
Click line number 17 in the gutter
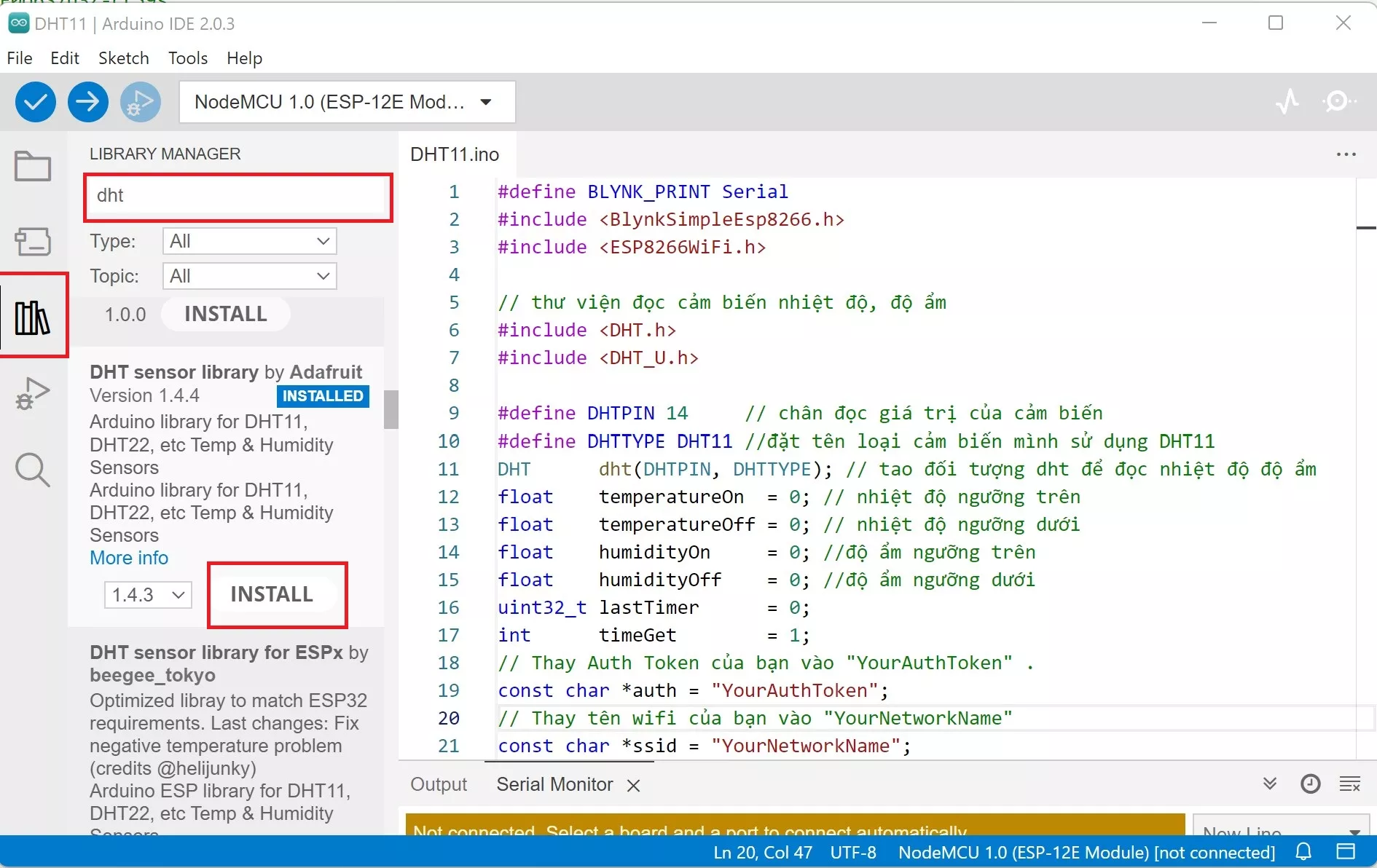(448, 635)
